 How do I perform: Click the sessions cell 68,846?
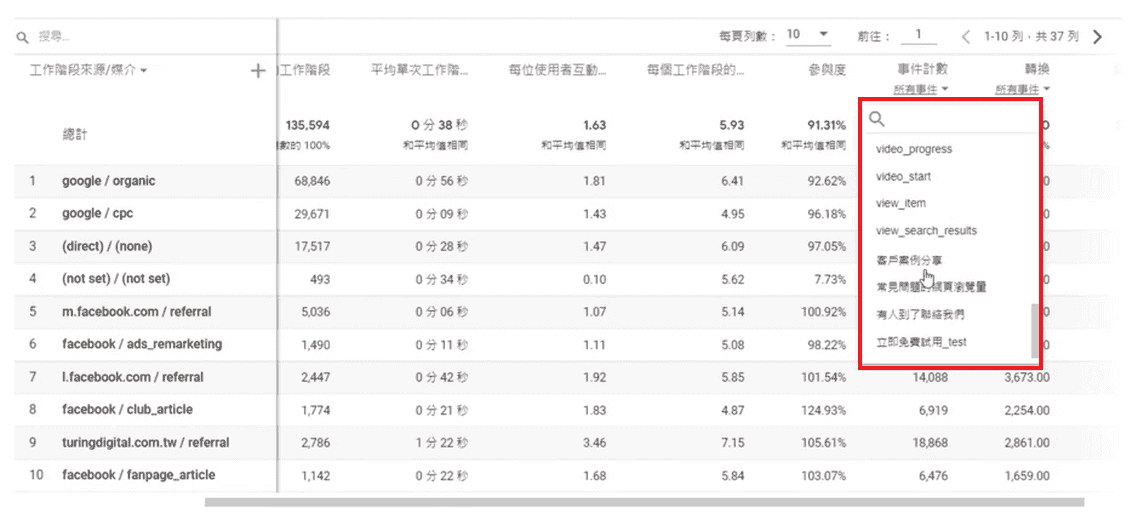pyautogui.click(x=312, y=181)
